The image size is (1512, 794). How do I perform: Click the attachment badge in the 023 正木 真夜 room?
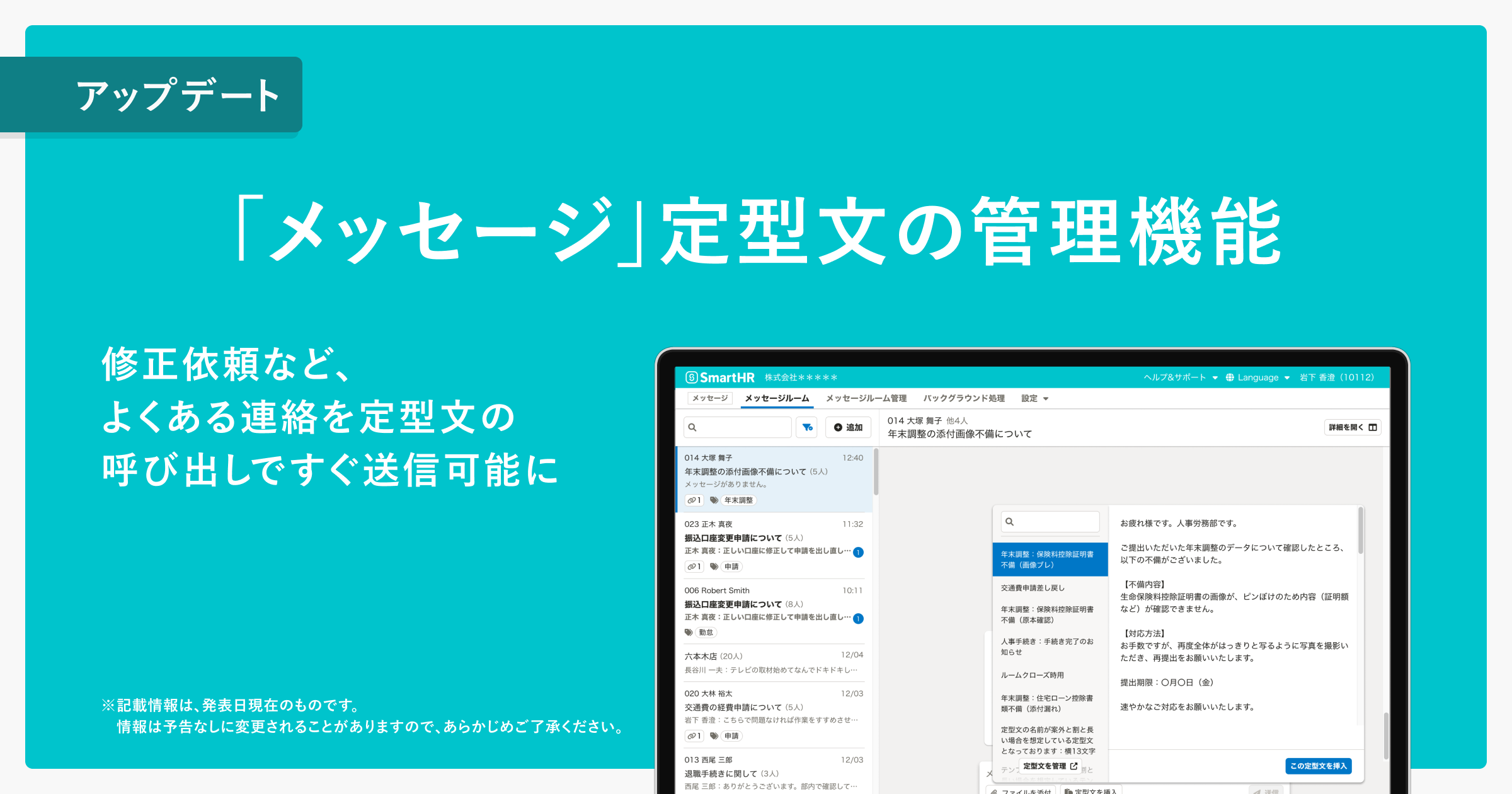click(x=694, y=567)
